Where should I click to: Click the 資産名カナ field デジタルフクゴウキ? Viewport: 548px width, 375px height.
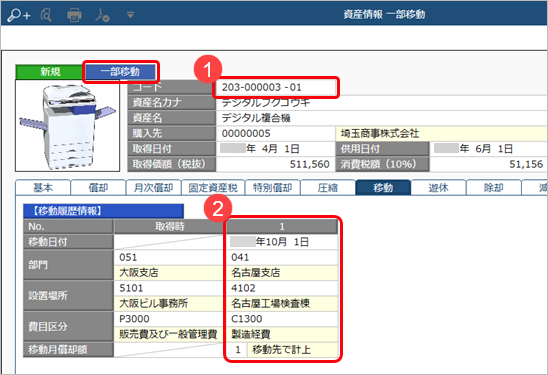click(381, 102)
